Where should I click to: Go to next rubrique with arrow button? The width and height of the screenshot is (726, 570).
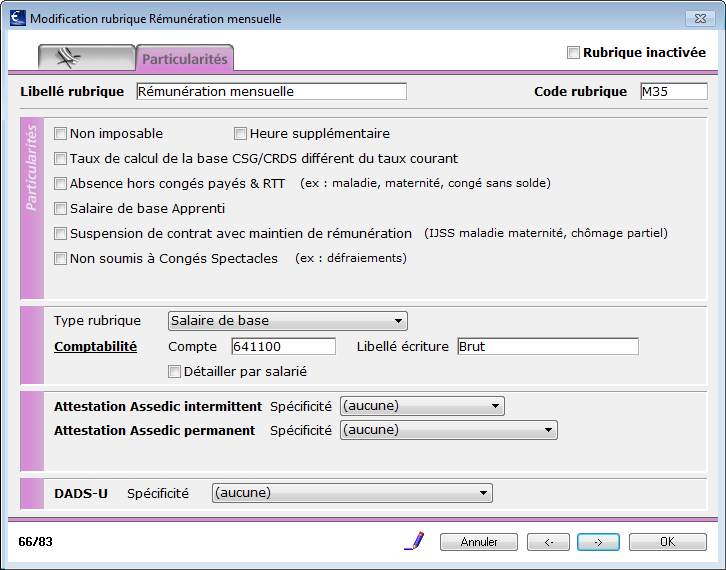[598, 542]
